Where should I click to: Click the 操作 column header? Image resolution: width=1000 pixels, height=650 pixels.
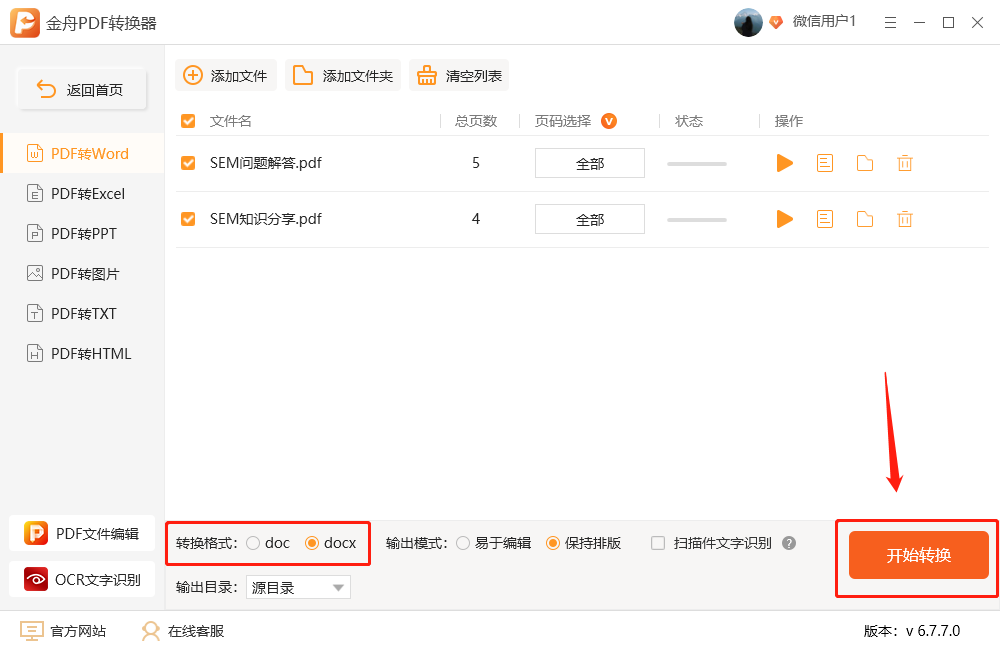pyautogui.click(x=789, y=121)
